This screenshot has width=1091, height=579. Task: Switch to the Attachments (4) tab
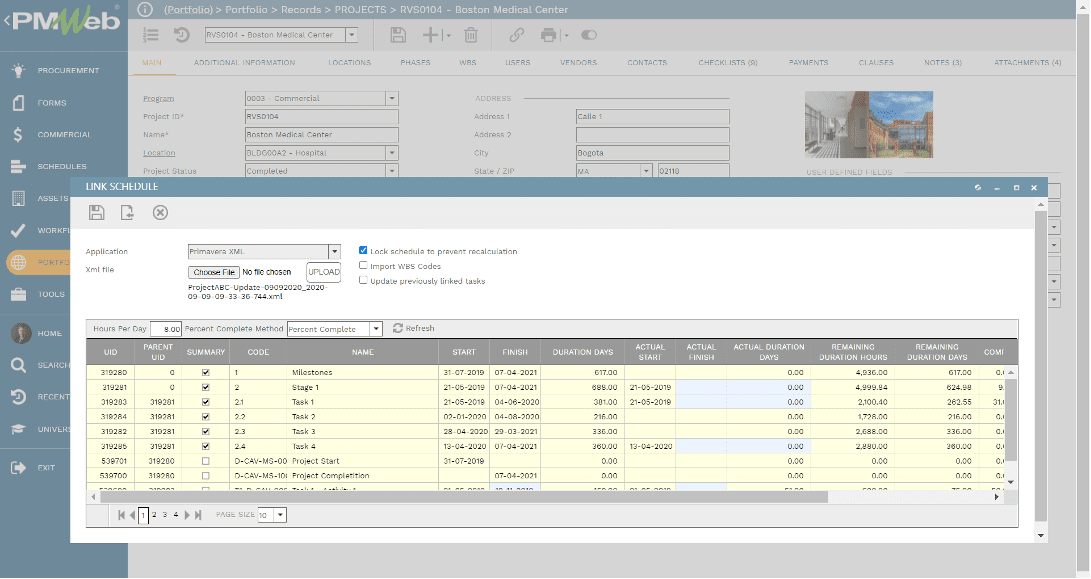point(1028,63)
